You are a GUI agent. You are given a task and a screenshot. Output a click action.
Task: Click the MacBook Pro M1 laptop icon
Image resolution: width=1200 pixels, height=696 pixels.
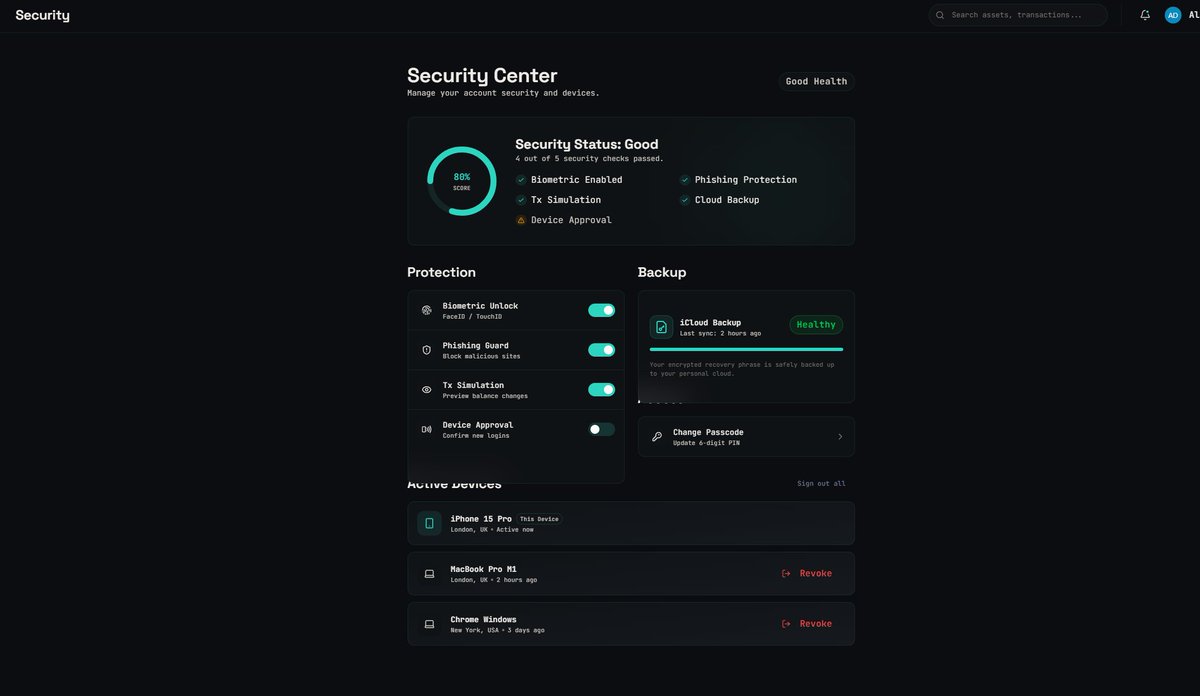coord(429,574)
